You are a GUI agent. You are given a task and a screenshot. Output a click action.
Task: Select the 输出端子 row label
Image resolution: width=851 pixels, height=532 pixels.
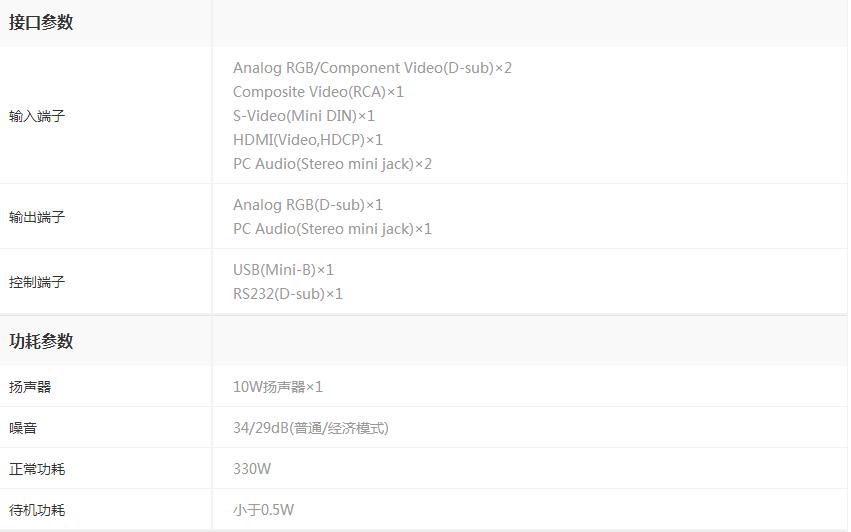37,217
